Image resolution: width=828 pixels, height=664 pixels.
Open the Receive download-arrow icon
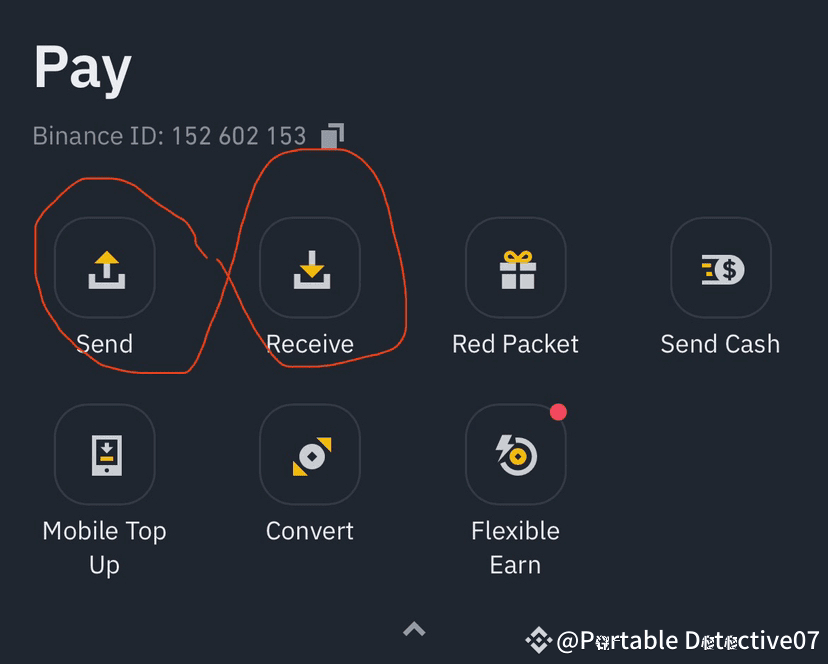310,268
